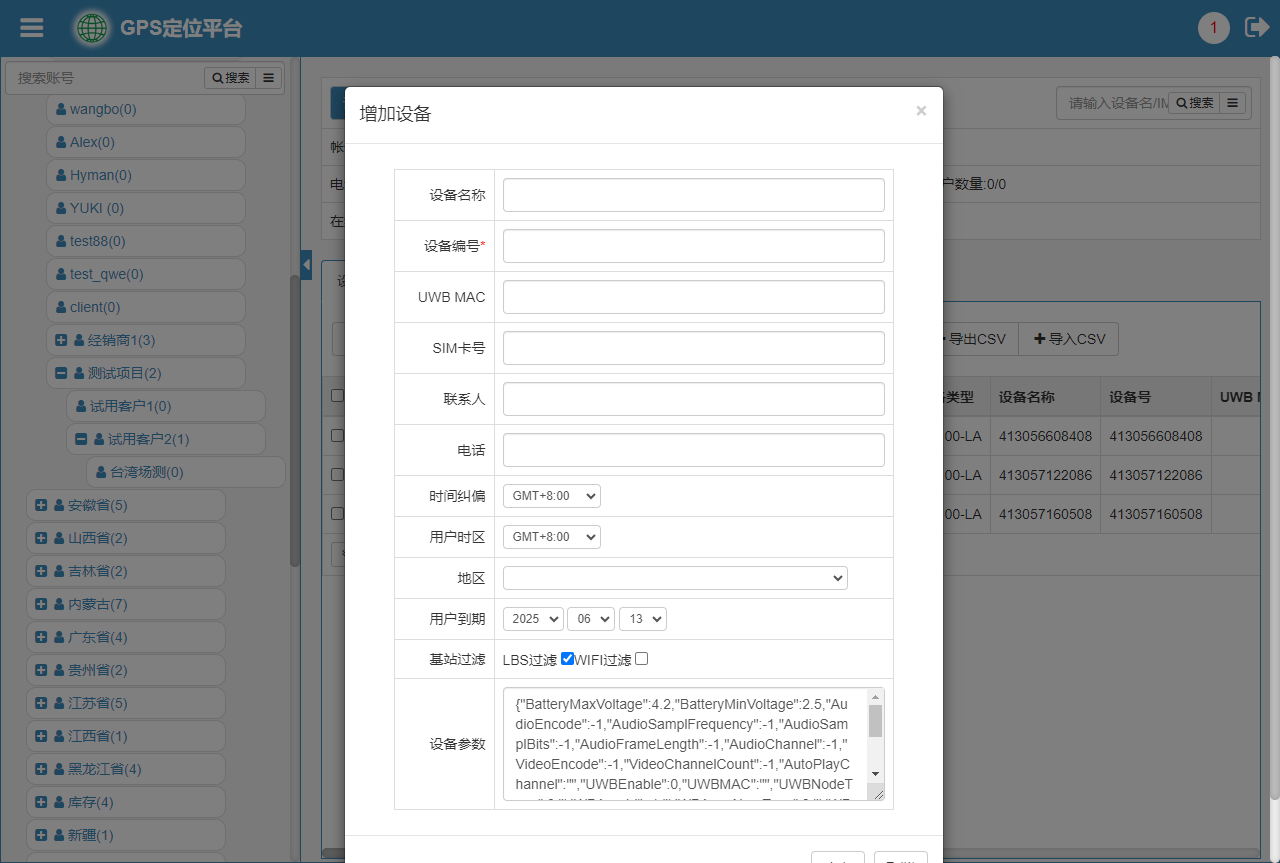Toggle the select-all checkbox in table header
The width and height of the screenshot is (1280, 863).
click(x=337, y=396)
